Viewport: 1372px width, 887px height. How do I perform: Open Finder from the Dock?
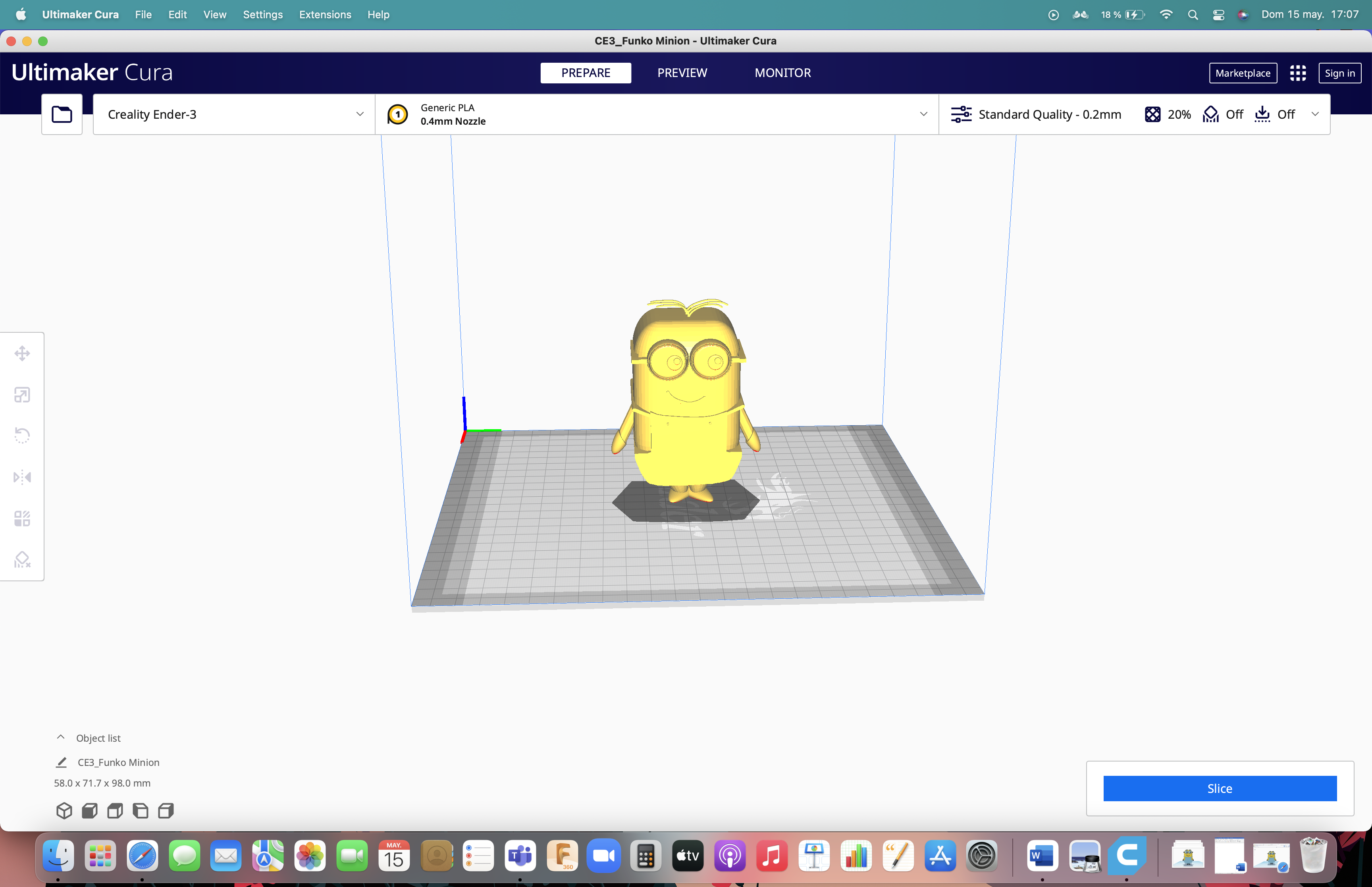(58, 855)
